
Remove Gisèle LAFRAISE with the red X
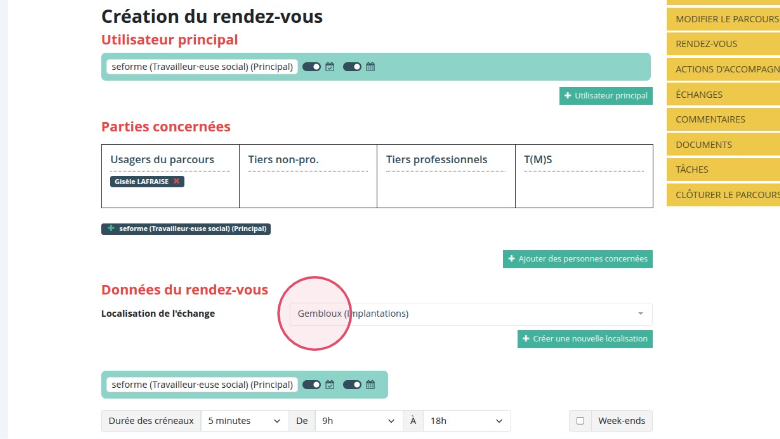[x=177, y=181]
